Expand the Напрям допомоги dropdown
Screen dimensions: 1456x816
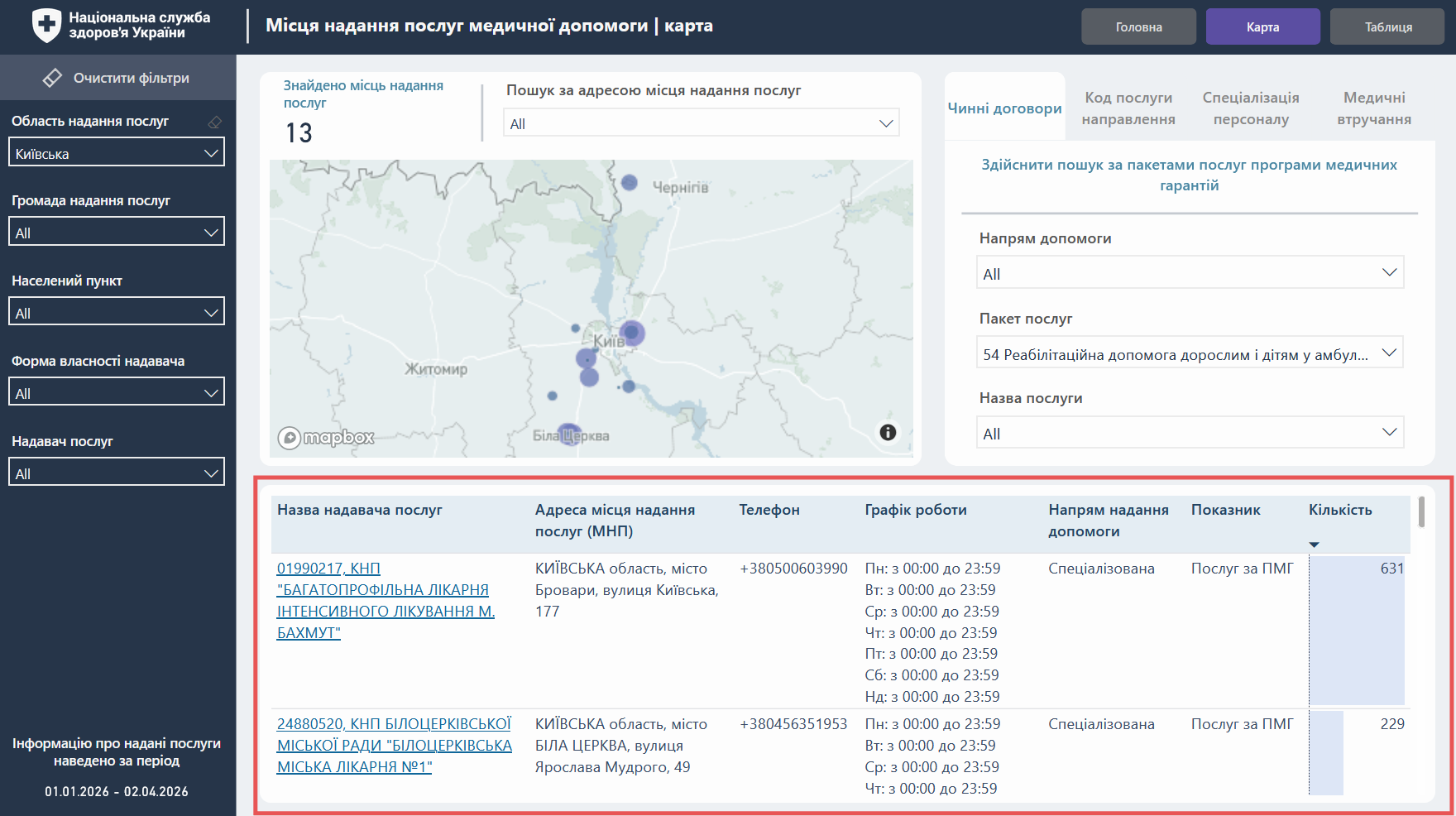[1190, 273]
